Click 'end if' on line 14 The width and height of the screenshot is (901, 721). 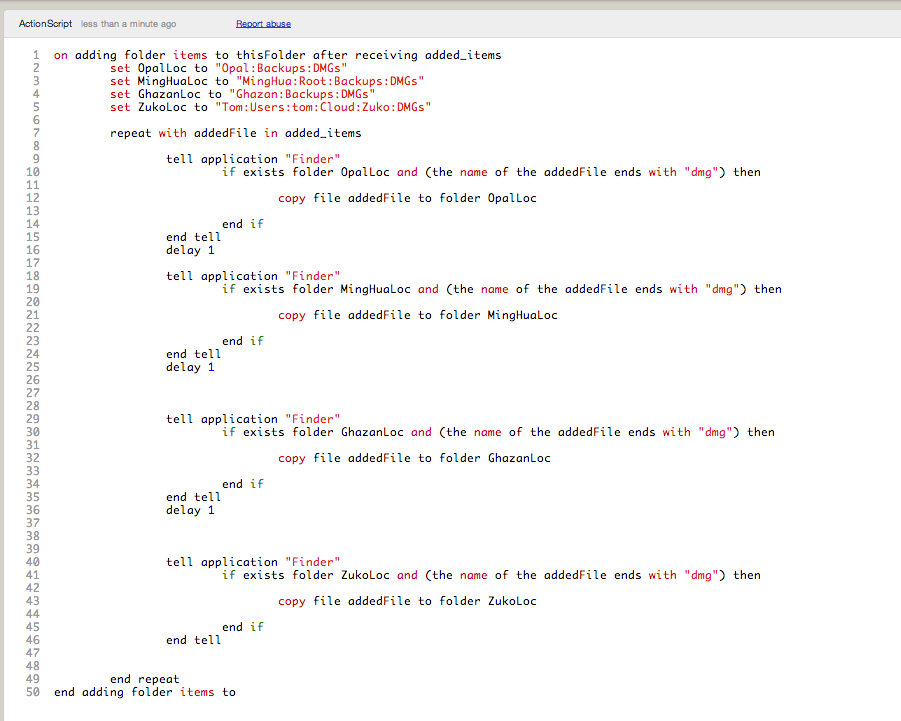[x=242, y=224]
